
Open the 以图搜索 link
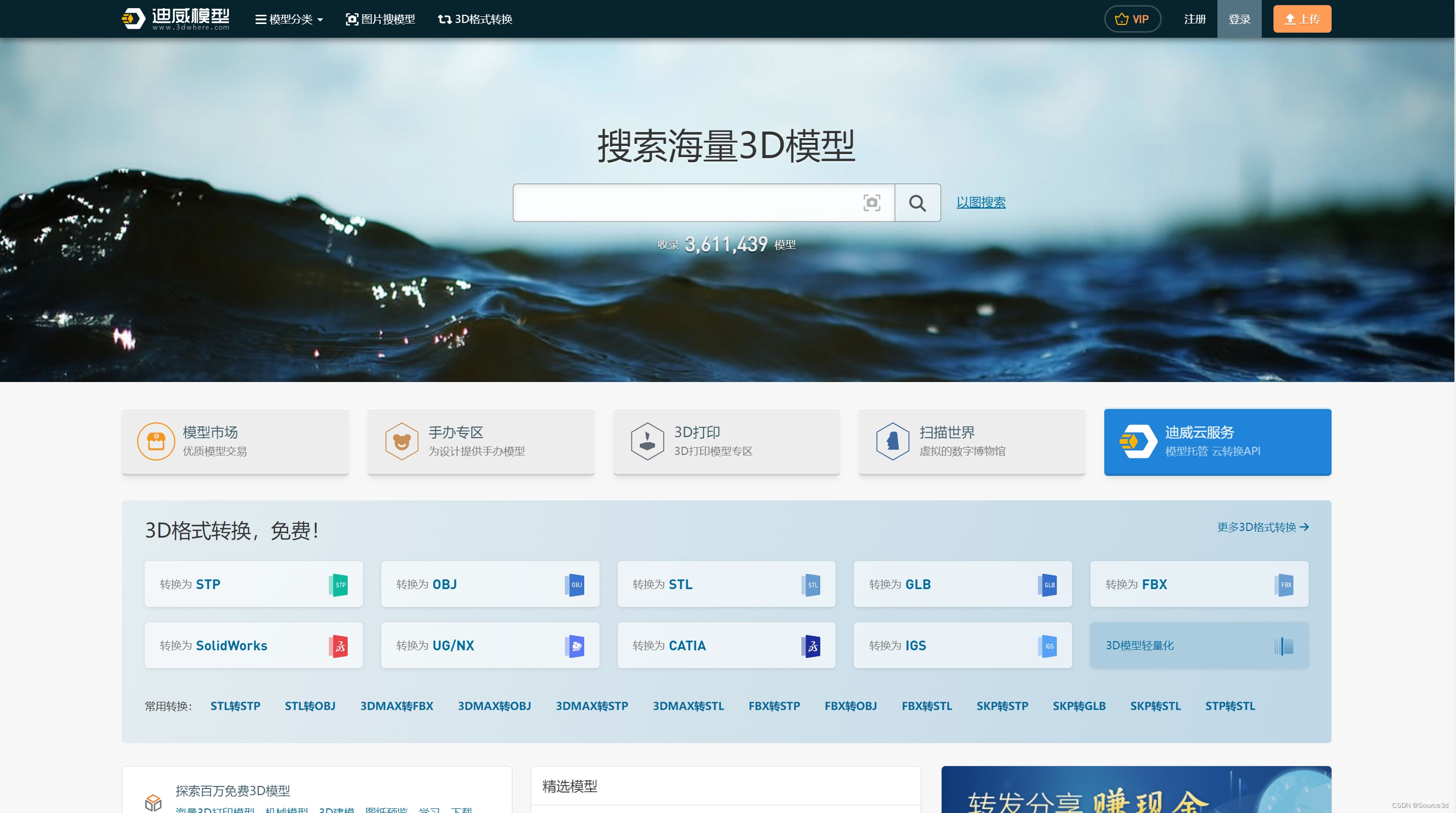(981, 202)
